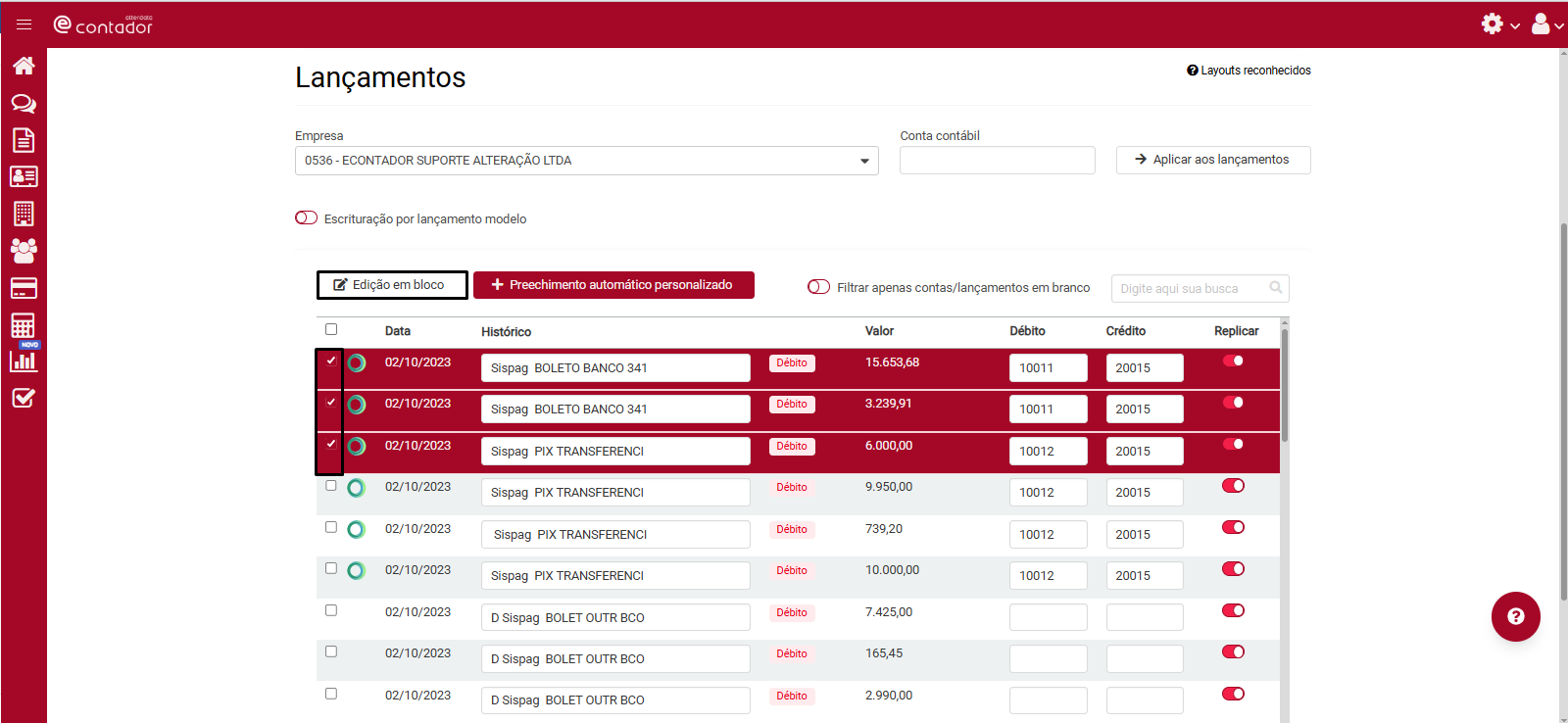The image size is (1568, 723).
Task: Open the checklist tasks sidebar icon
Action: pyautogui.click(x=24, y=398)
